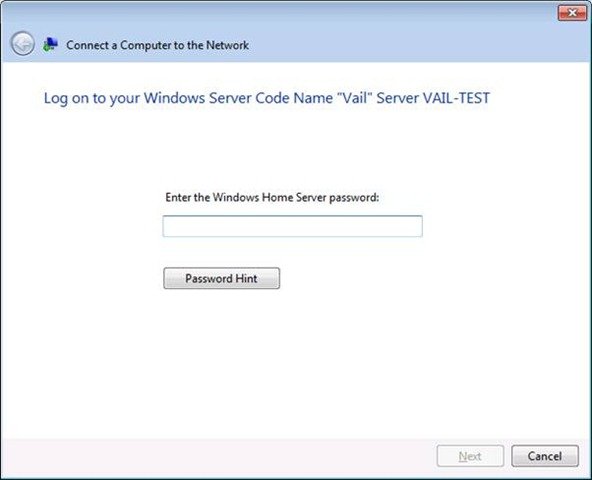Focus the Windows Home Server password field
The width and height of the screenshot is (592, 480).
coord(293,226)
